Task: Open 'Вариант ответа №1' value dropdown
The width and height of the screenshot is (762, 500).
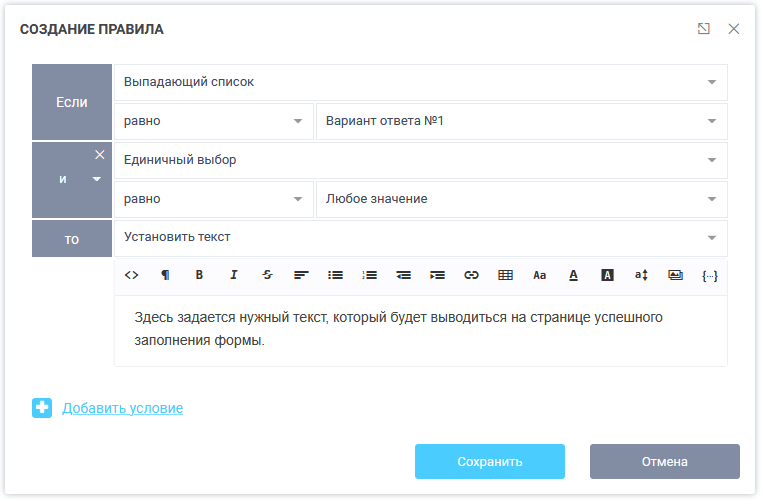Action: pyautogui.click(x=522, y=121)
